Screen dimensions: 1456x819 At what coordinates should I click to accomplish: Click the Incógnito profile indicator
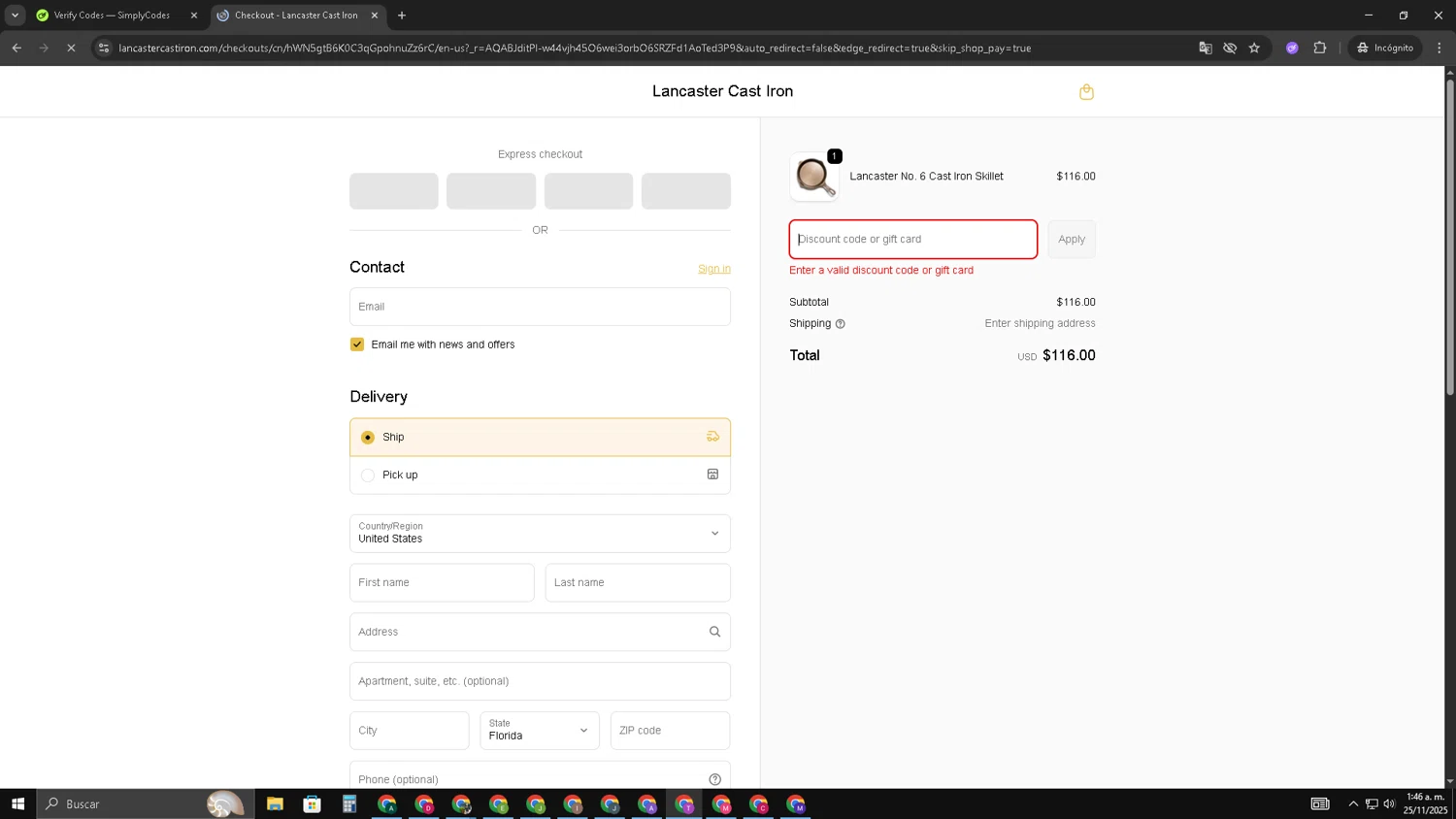pyautogui.click(x=1385, y=48)
